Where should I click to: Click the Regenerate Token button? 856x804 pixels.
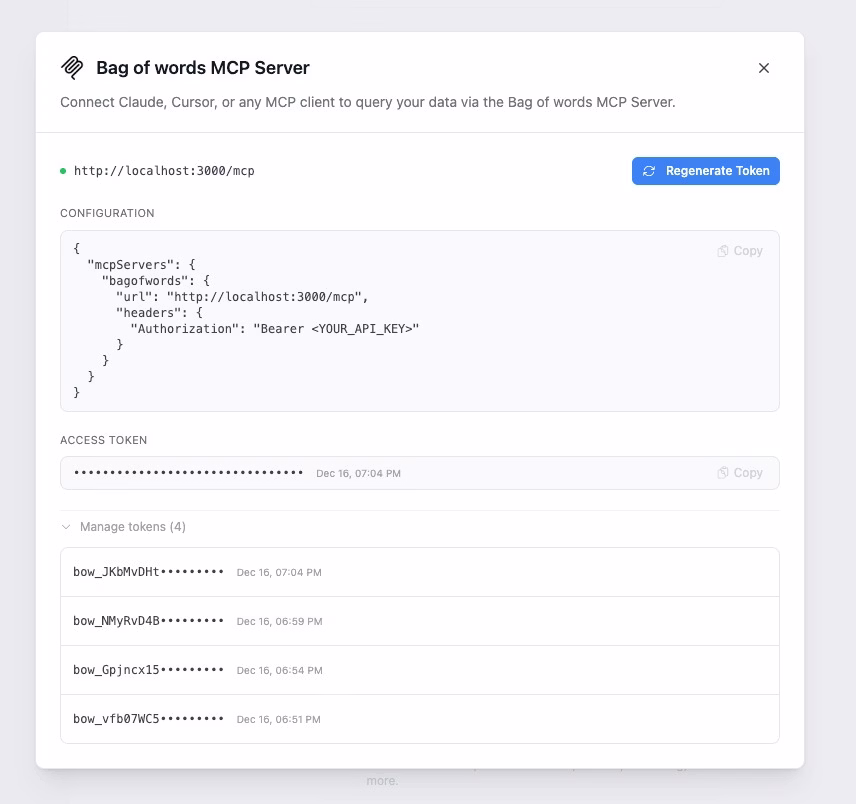(x=705, y=171)
